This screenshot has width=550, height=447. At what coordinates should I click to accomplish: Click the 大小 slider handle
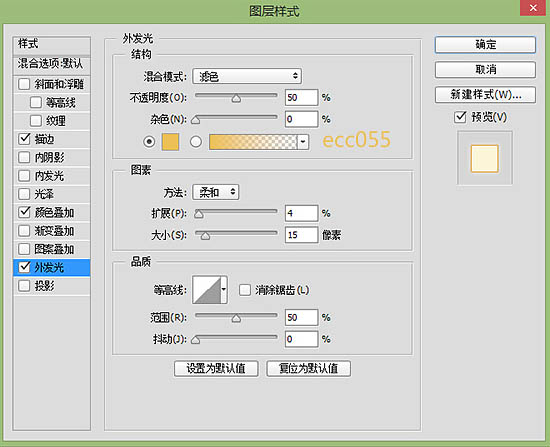206,236
